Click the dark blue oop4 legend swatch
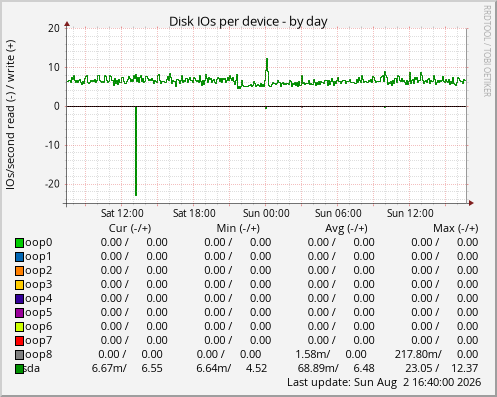 click(x=19, y=299)
